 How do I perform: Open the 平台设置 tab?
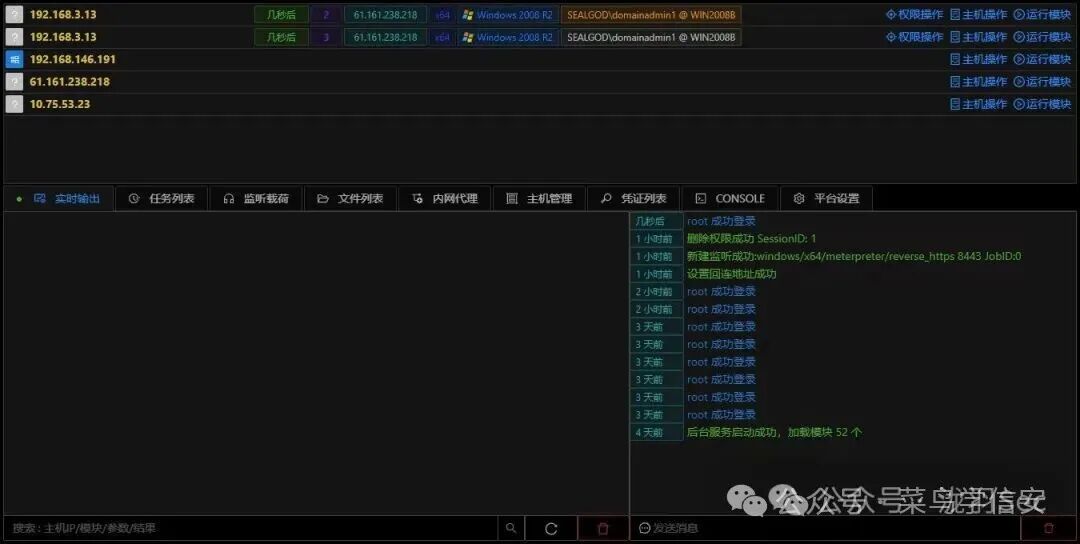(x=827, y=198)
